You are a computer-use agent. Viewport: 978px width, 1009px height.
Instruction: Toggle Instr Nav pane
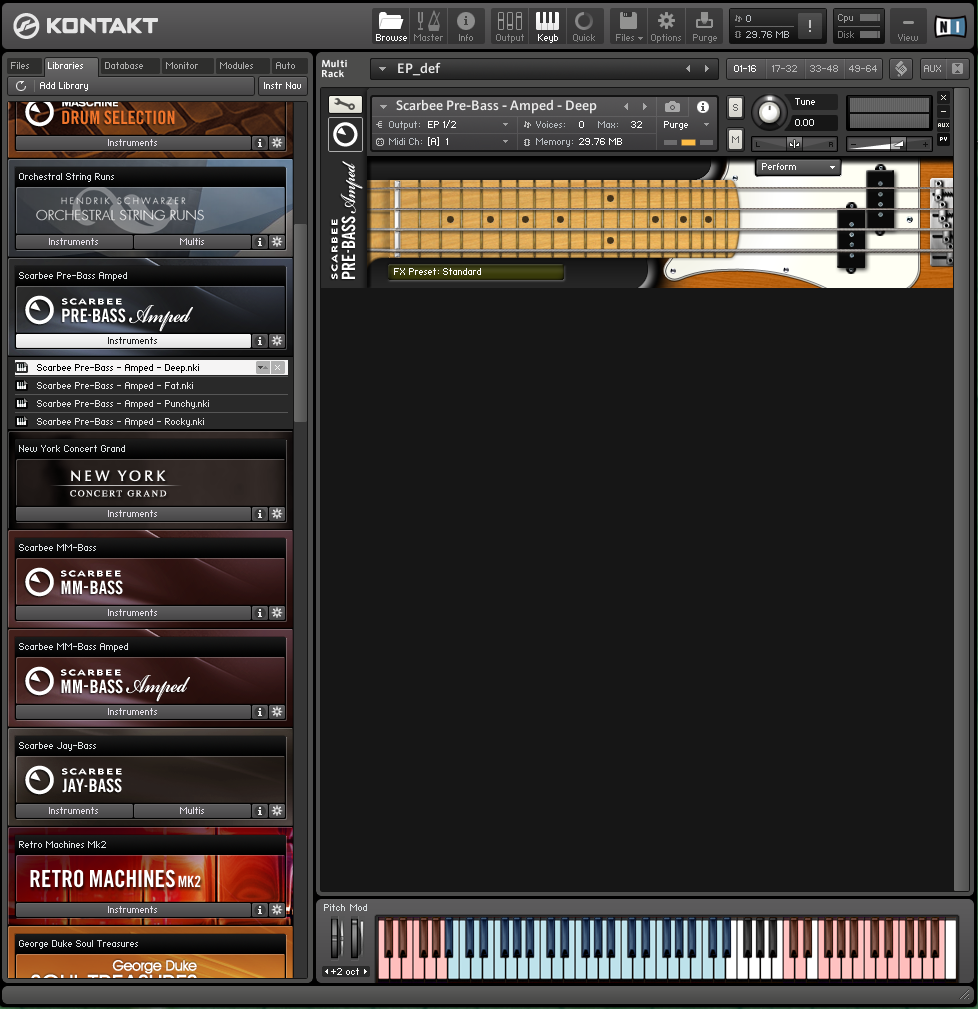point(282,86)
